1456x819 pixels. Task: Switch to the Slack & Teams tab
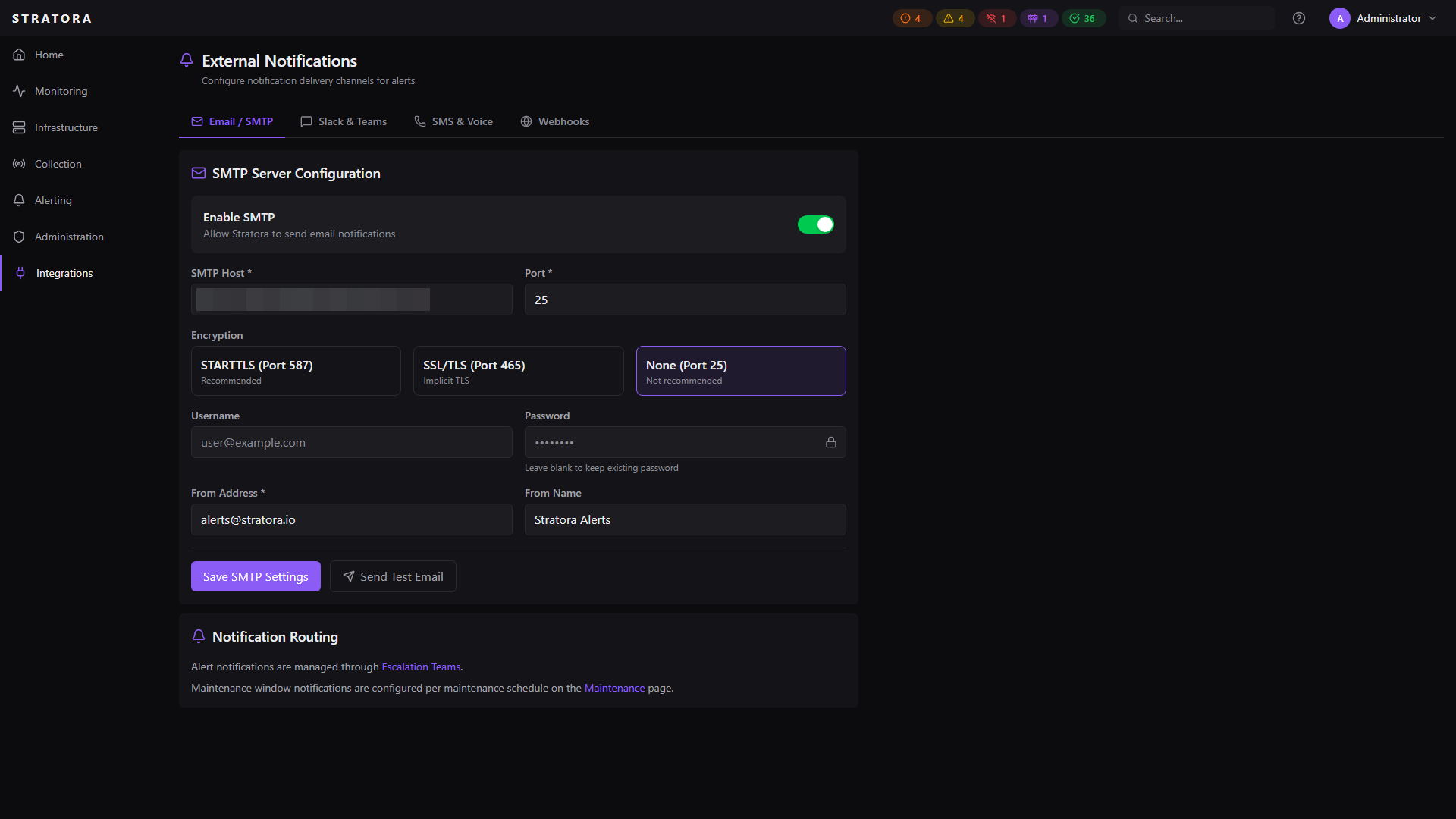(x=344, y=121)
